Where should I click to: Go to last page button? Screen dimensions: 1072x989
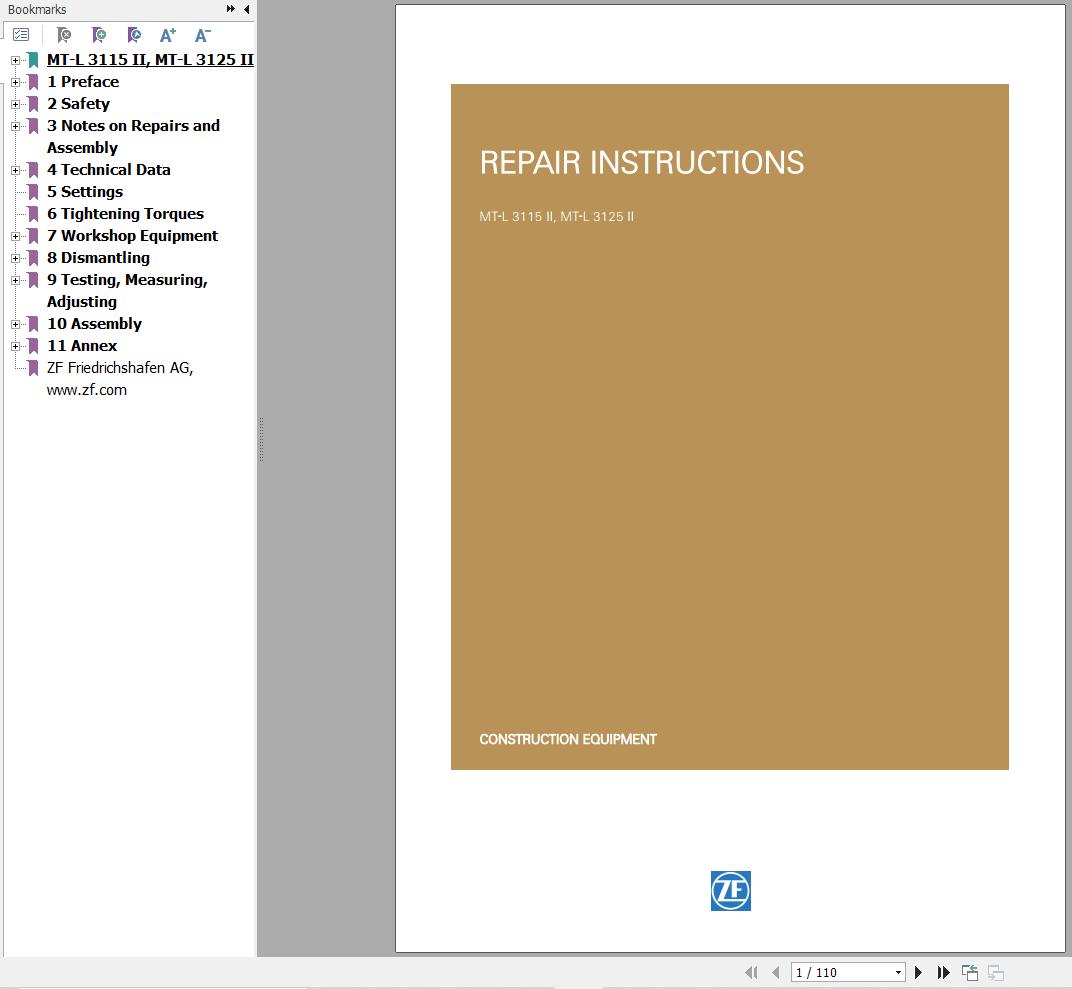click(x=943, y=972)
